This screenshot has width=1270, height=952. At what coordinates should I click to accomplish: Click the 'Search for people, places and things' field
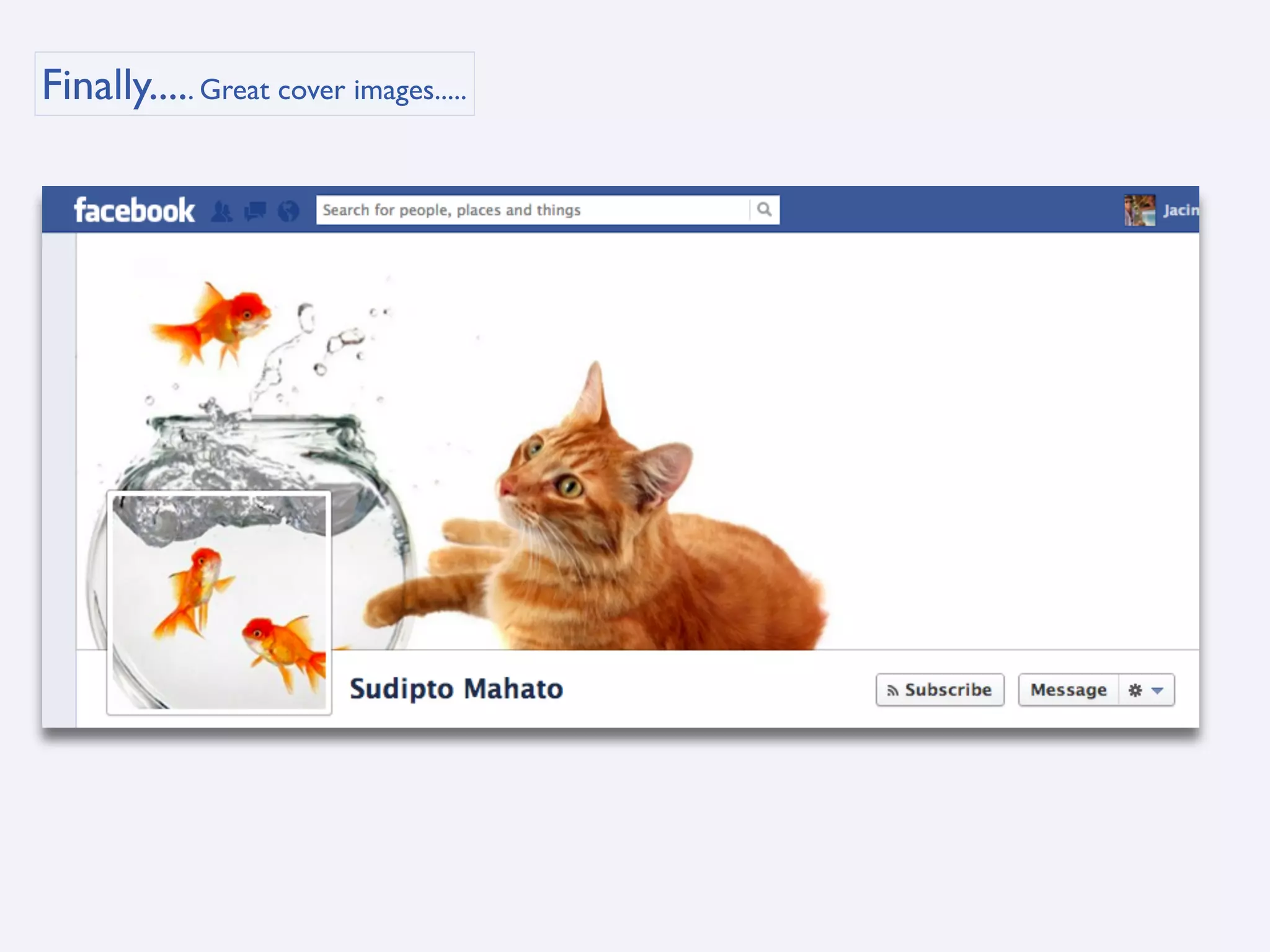tap(532, 210)
